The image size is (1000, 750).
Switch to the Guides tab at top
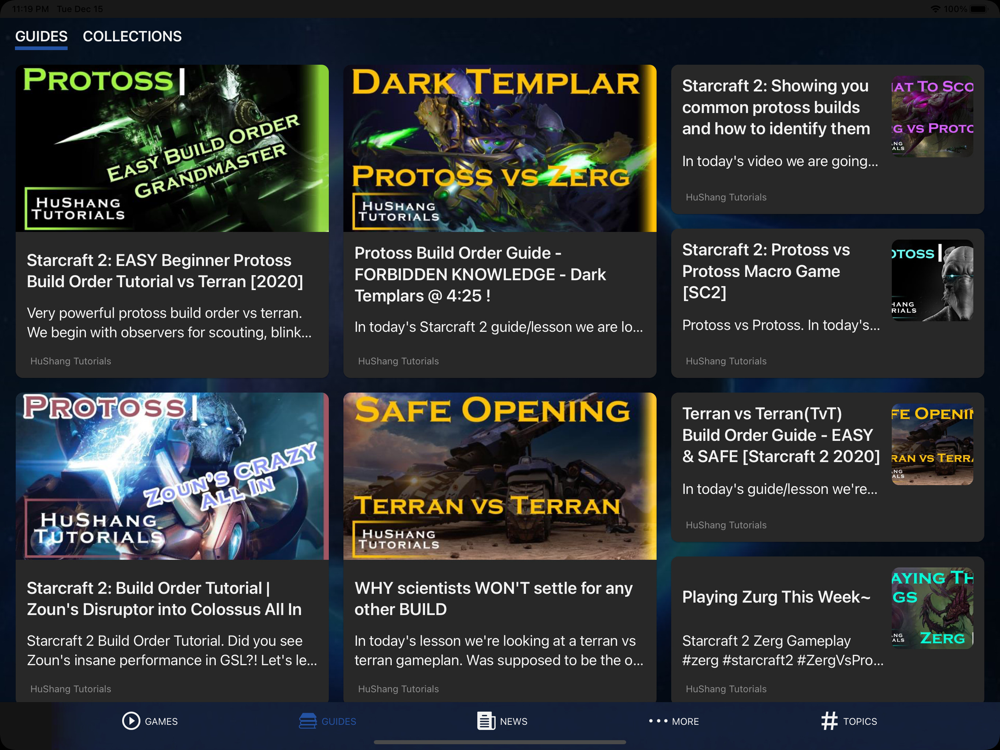[x=41, y=36]
